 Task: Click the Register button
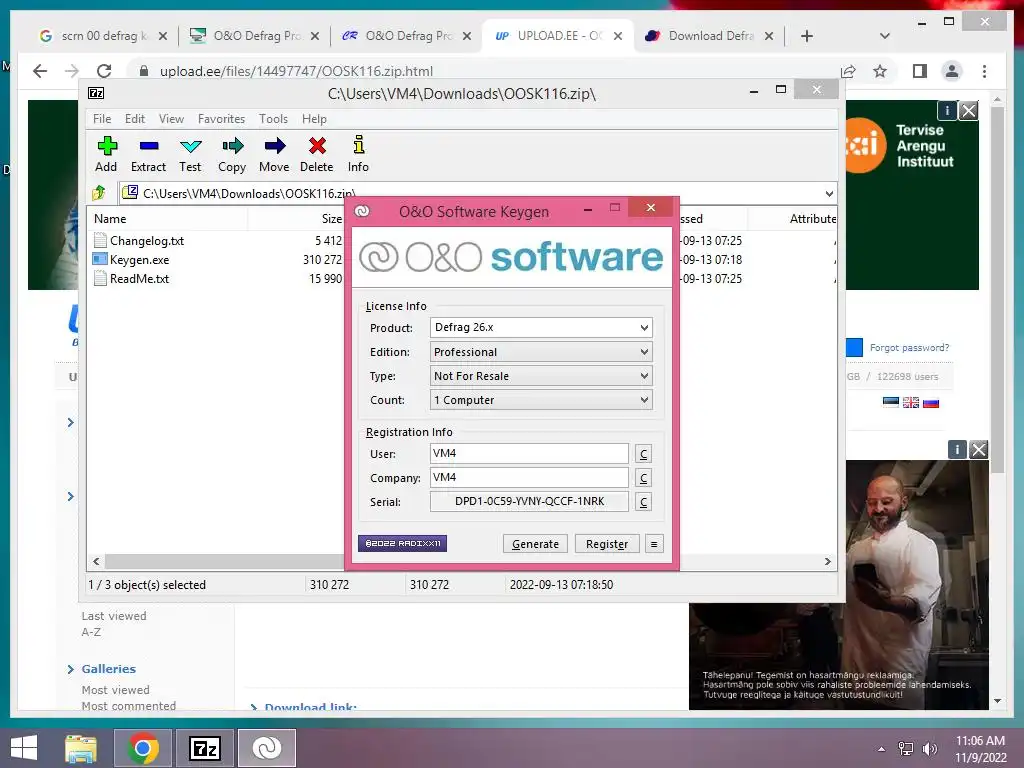[x=607, y=543]
